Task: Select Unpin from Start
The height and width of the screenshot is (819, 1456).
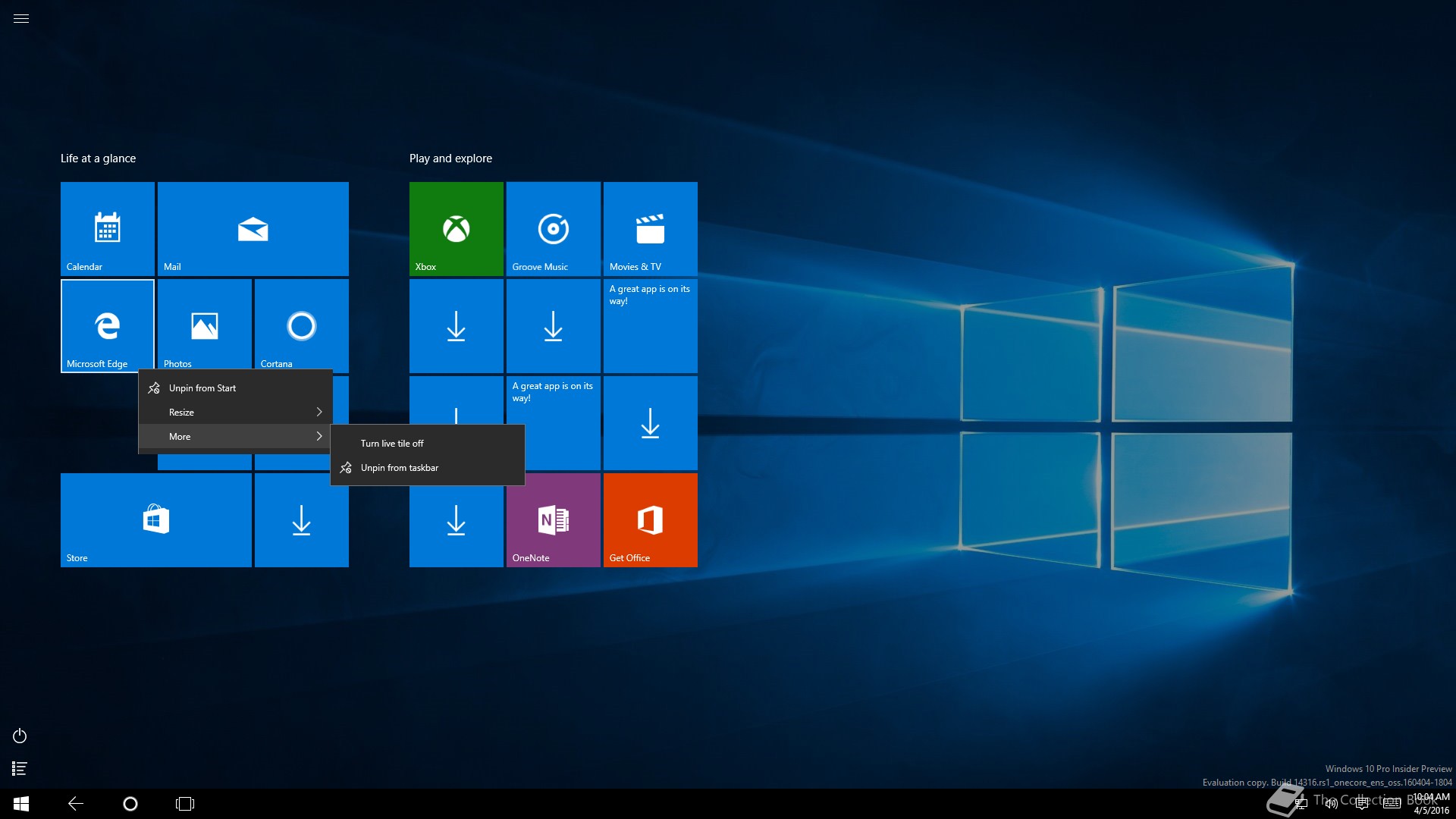Action: (x=202, y=388)
